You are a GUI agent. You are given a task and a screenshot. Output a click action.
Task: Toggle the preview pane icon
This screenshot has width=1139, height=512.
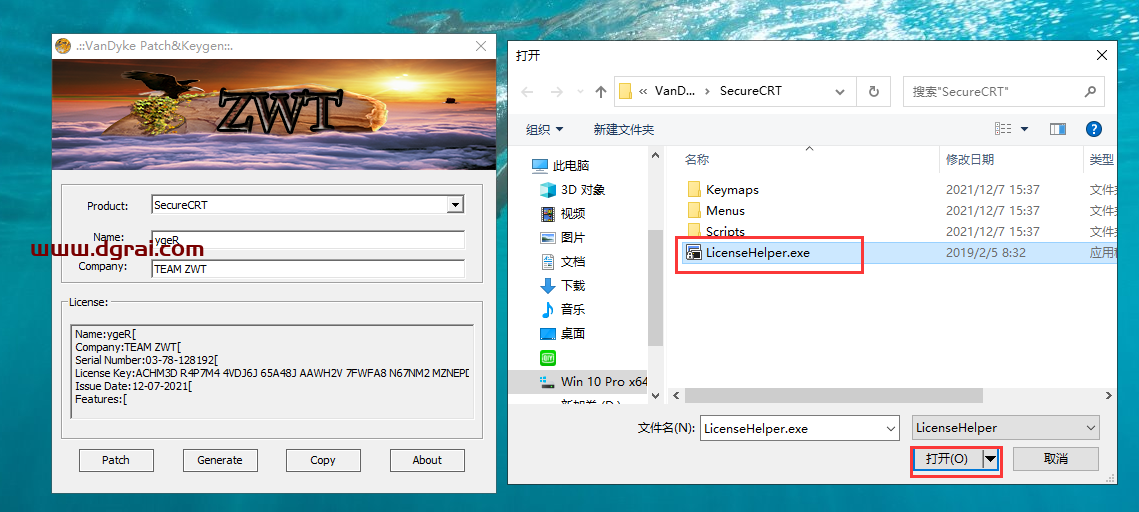pos(1058,129)
